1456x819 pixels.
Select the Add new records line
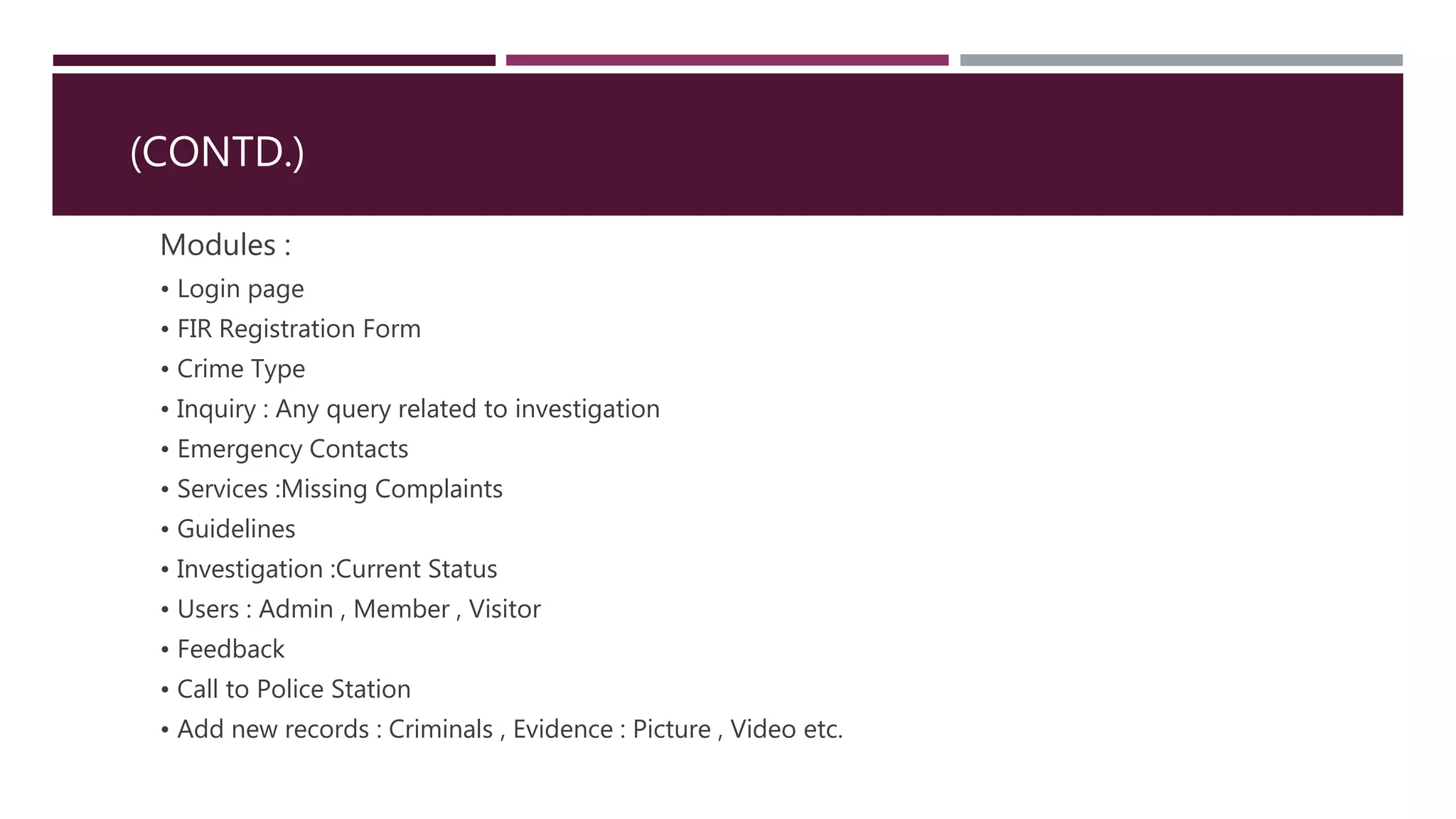tap(501, 729)
